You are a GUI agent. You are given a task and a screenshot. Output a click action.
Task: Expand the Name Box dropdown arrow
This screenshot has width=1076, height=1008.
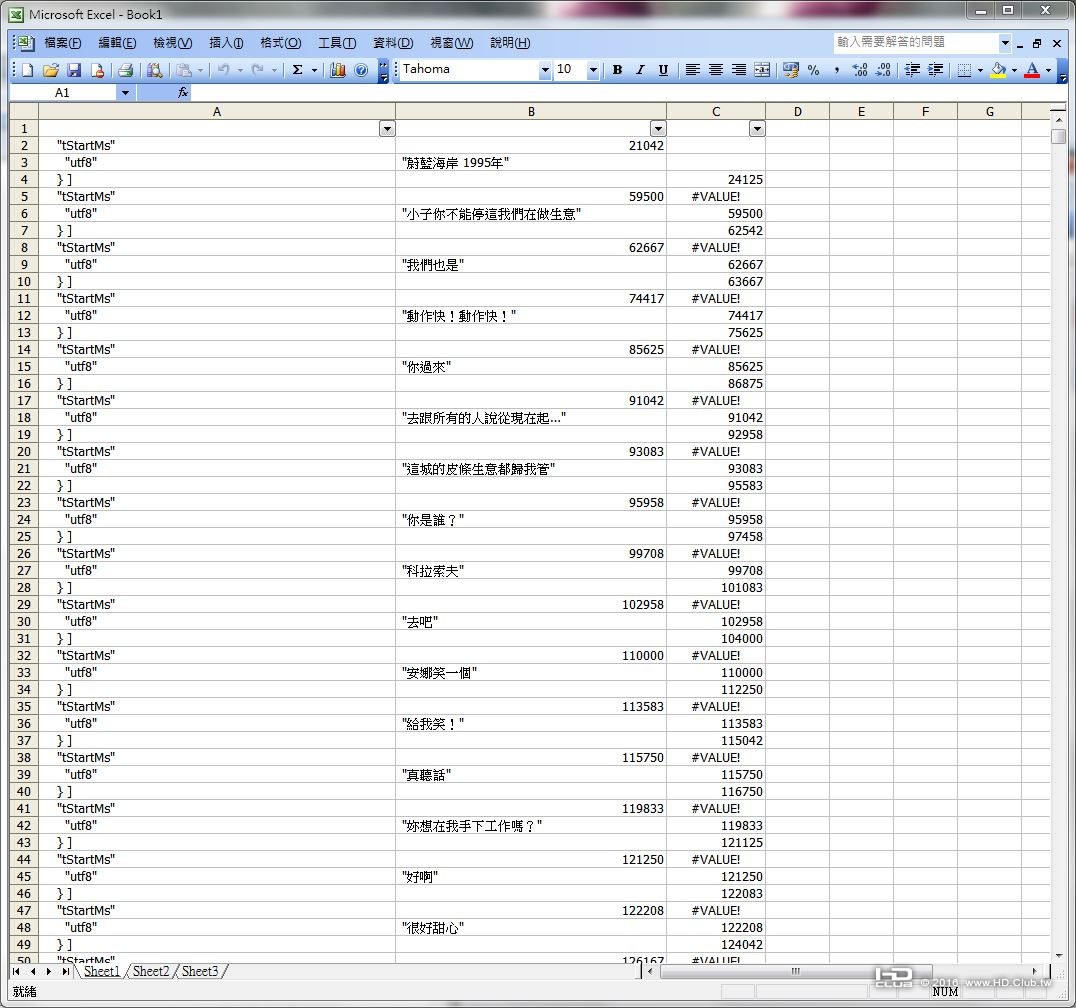[x=125, y=93]
